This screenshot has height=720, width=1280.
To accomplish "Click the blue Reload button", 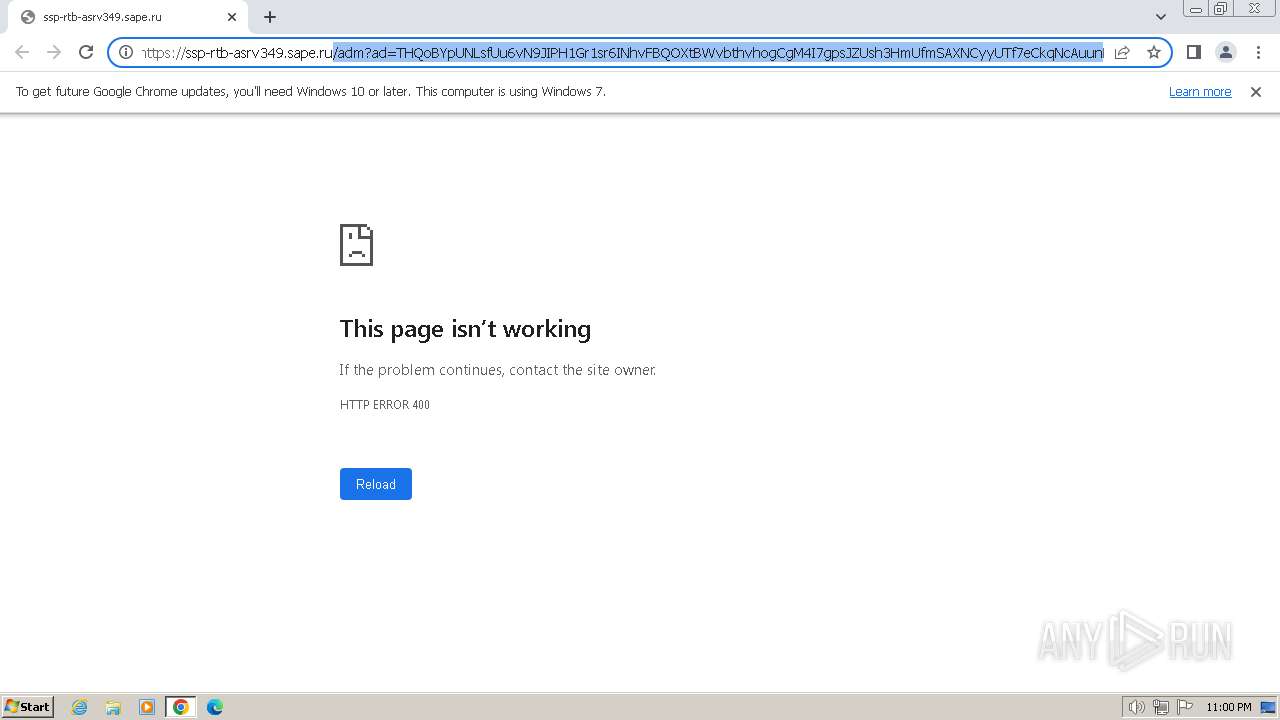I will pos(376,484).
